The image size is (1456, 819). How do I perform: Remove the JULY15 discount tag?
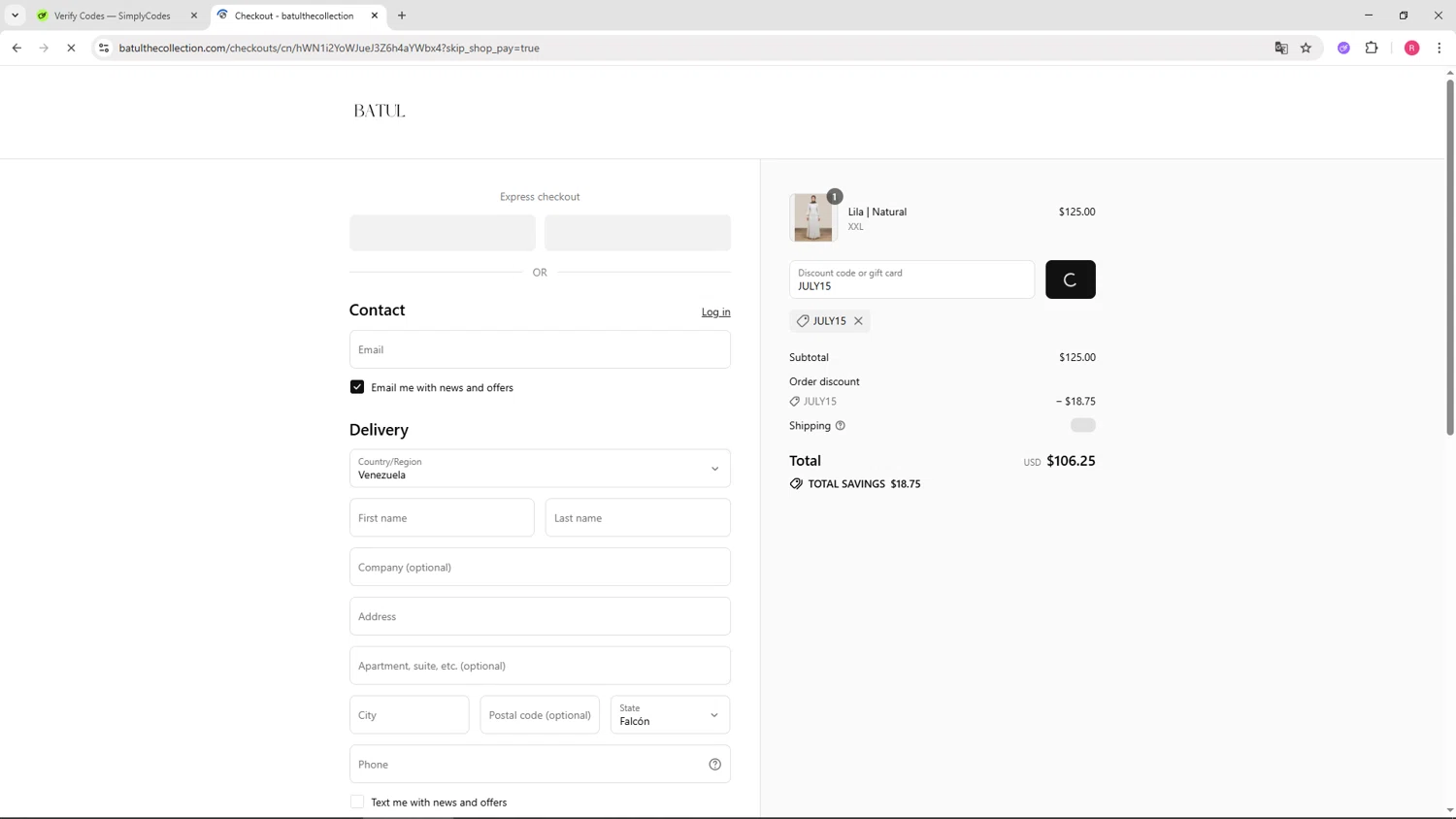pos(858,321)
